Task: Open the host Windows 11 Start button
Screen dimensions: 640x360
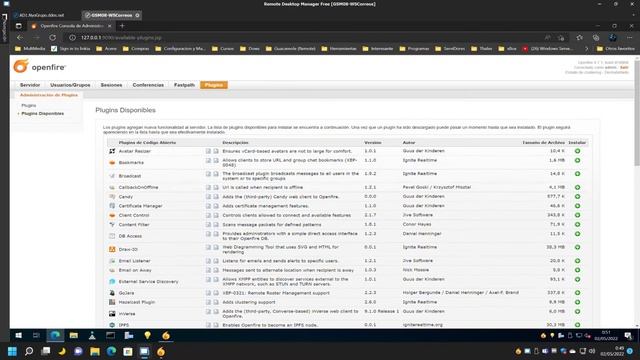Action: point(12,351)
